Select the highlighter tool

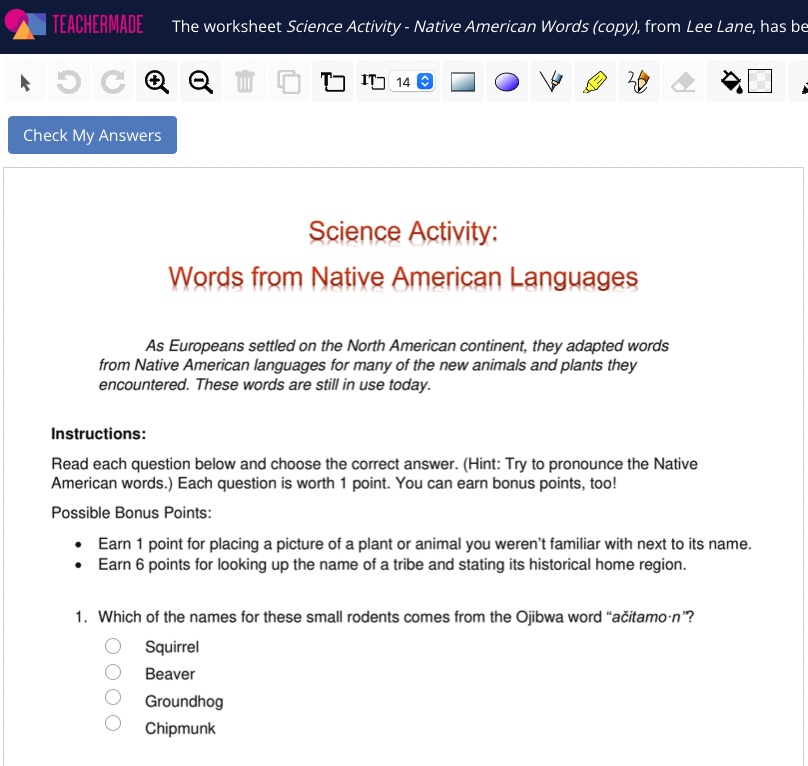click(x=595, y=81)
